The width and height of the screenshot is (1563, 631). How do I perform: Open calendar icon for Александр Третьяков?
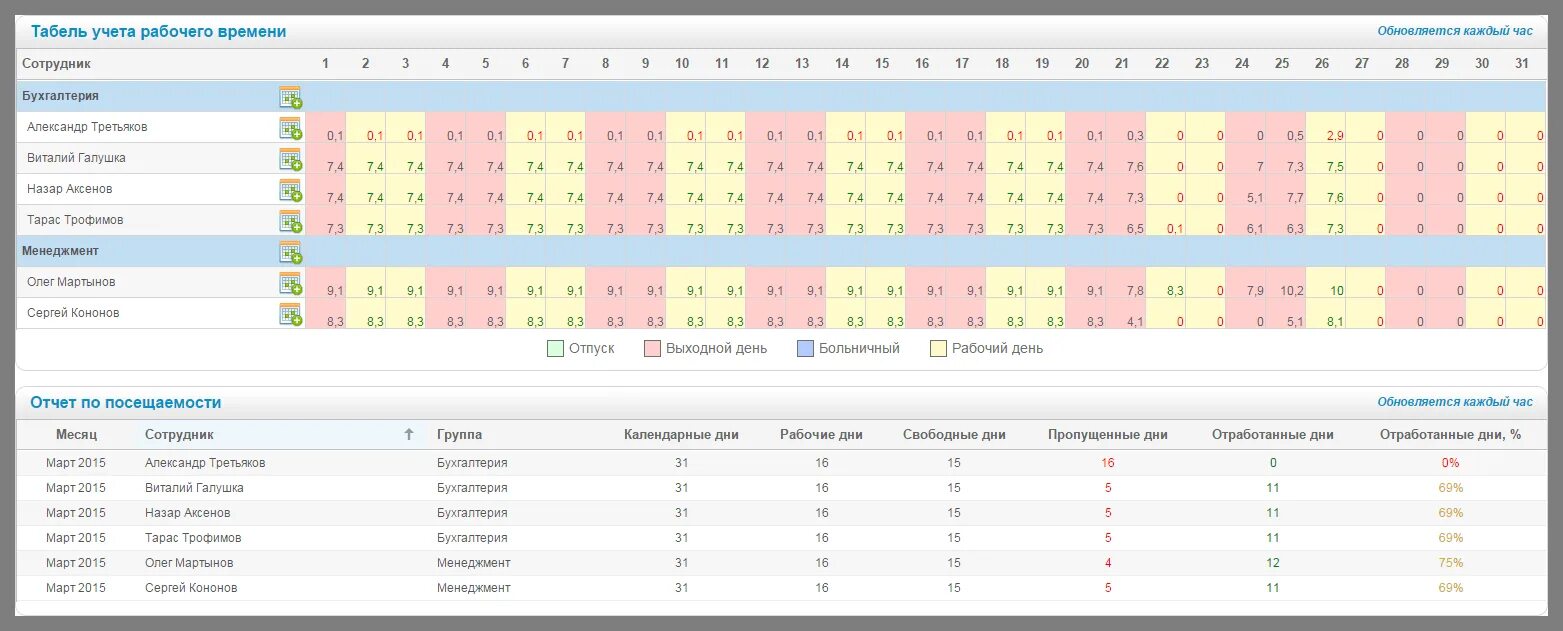(290, 128)
